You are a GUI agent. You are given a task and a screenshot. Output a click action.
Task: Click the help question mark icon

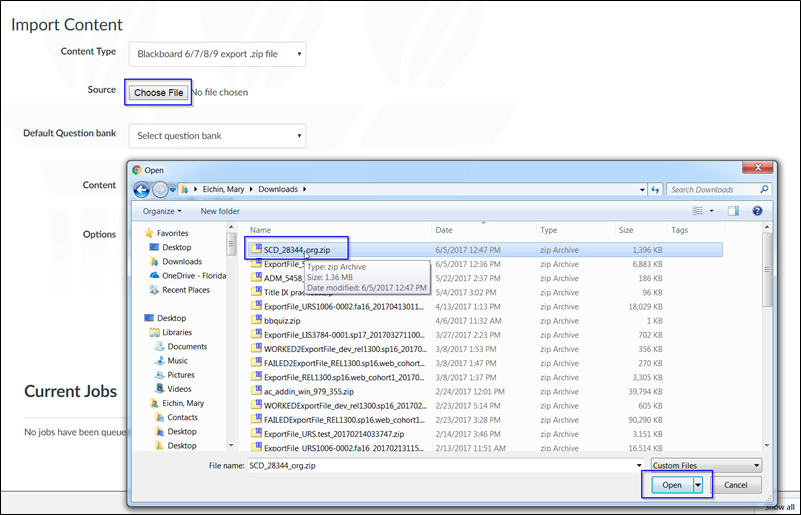(x=757, y=210)
